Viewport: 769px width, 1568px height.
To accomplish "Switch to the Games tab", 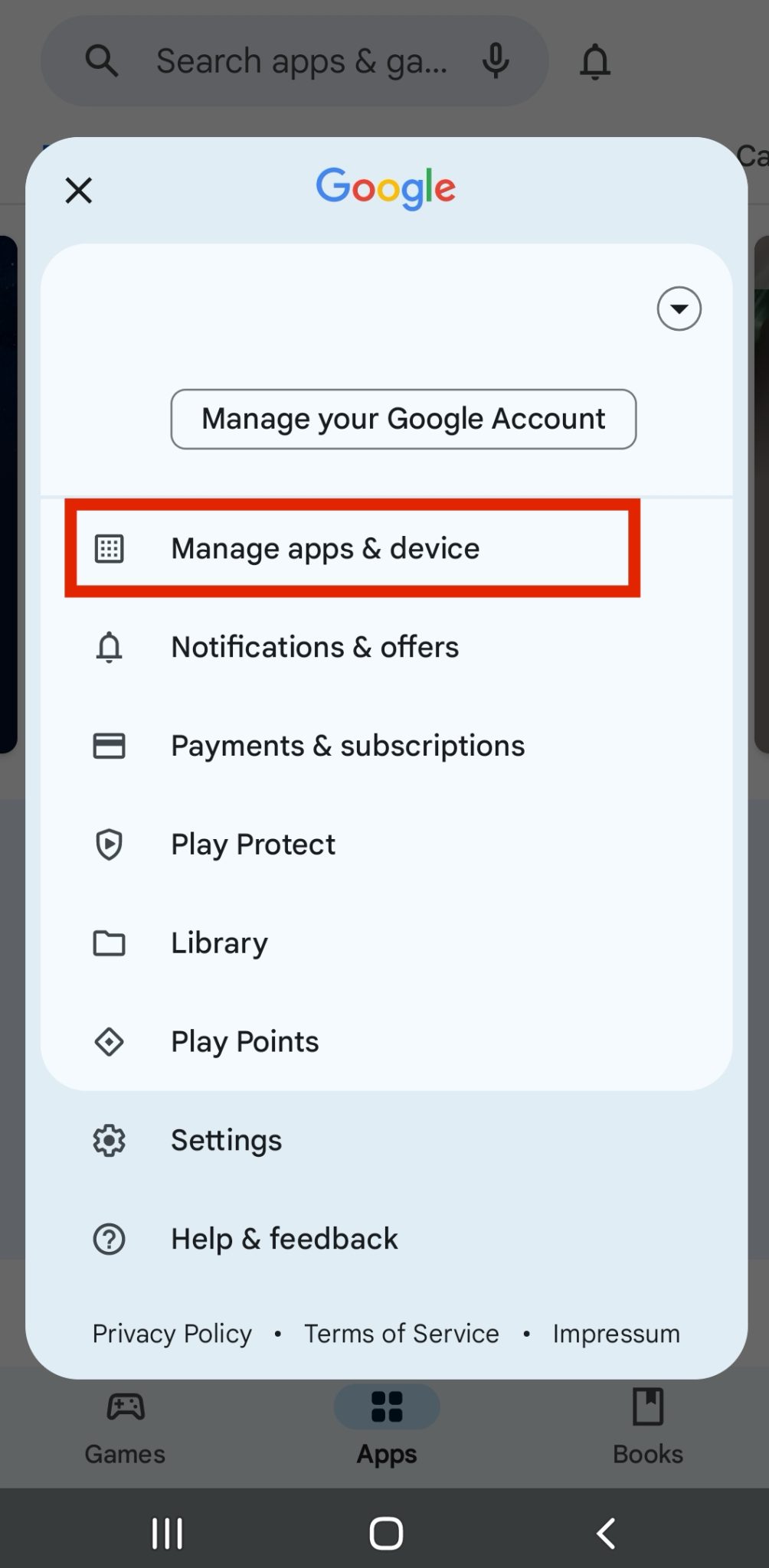I will pos(125,1429).
